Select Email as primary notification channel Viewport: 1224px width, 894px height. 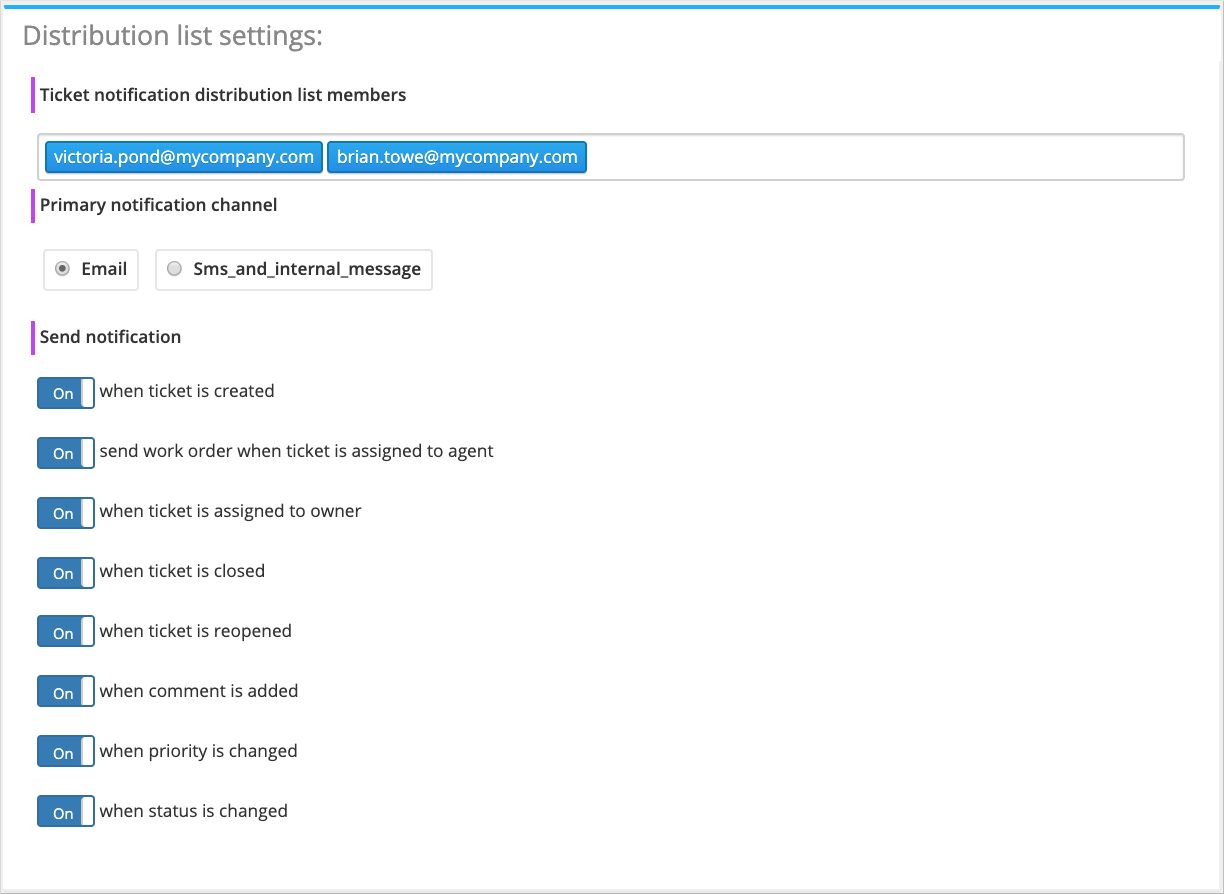63,269
